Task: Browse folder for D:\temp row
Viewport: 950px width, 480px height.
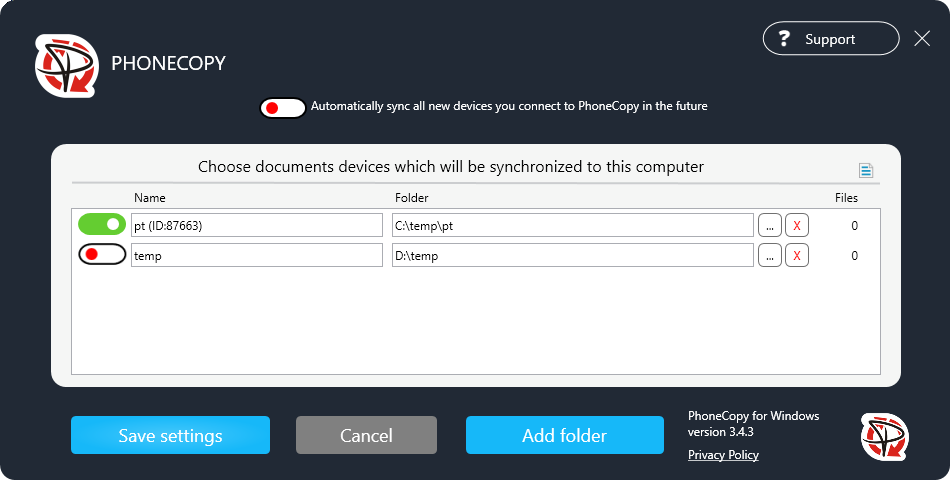Action: [769, 255]
